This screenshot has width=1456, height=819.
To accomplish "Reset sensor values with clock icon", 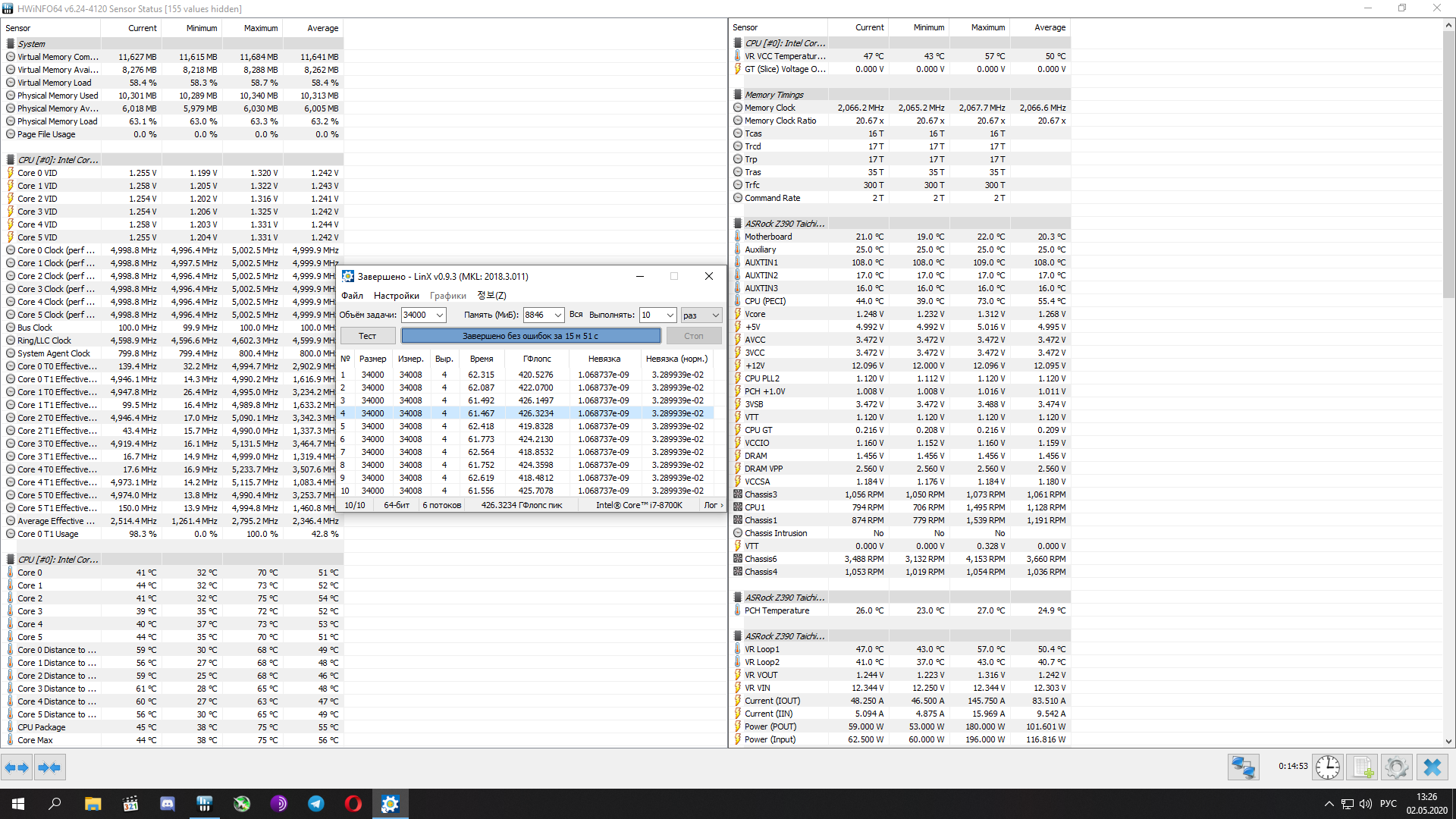I will click(1328, 767).
